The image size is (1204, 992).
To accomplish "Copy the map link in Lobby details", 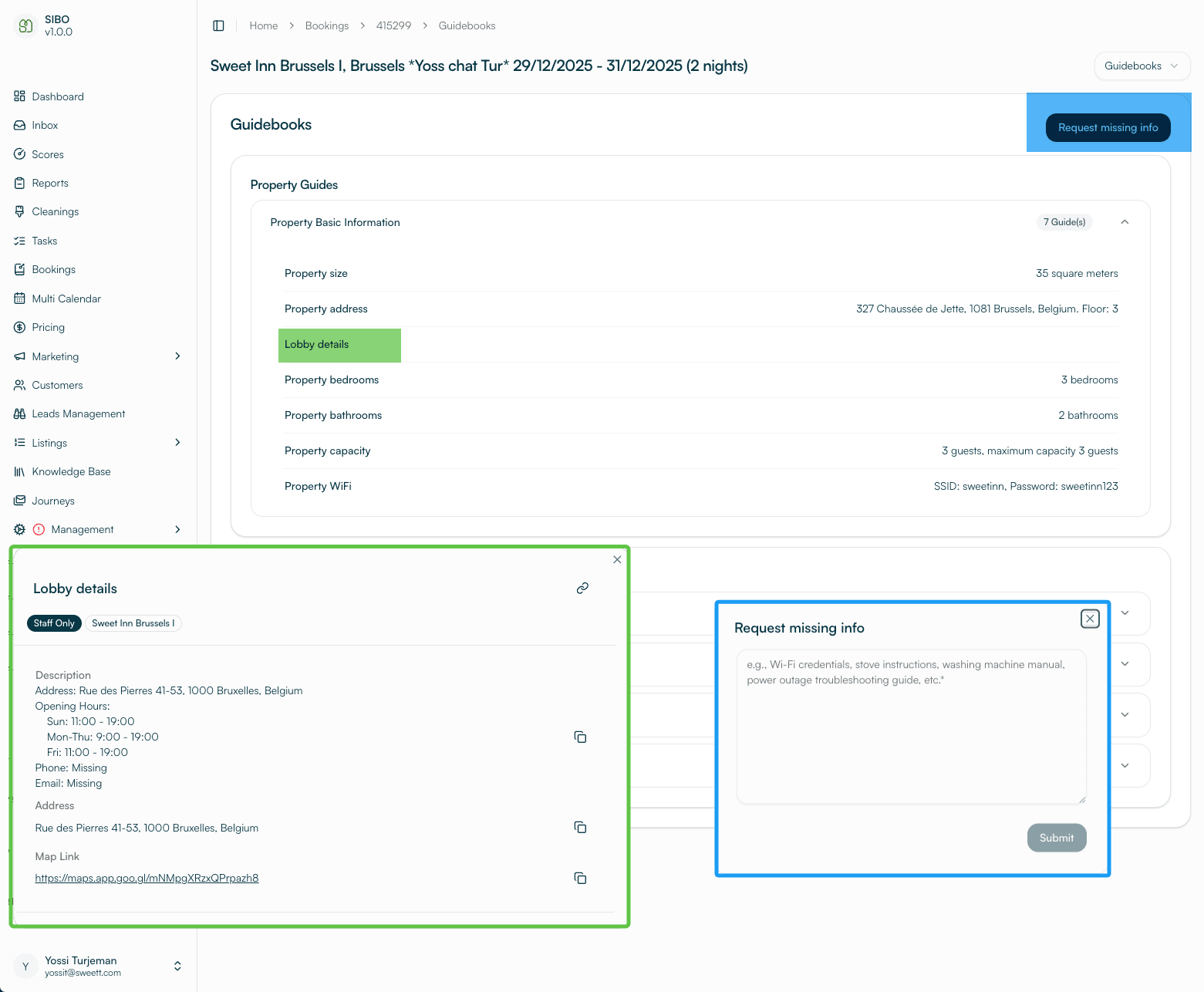I will coord(580,878).
